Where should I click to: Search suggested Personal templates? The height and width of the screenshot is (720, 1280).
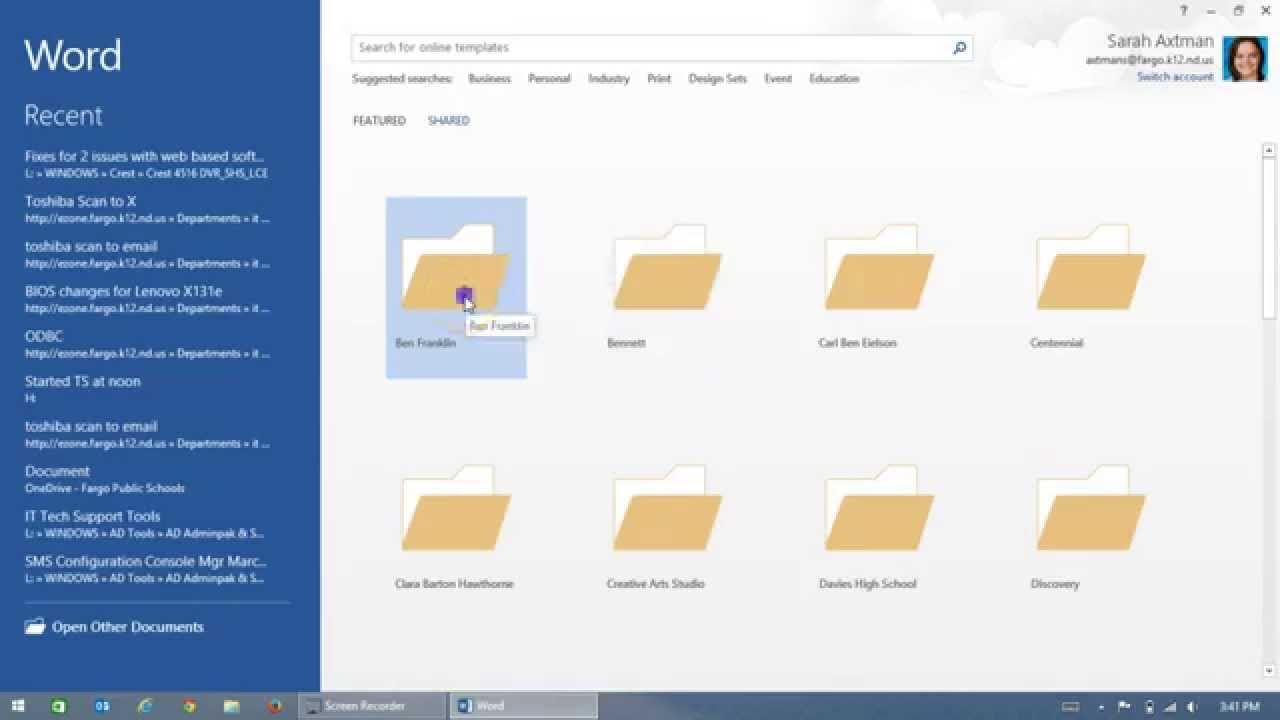pyautogui.click(x=549, y=78)
